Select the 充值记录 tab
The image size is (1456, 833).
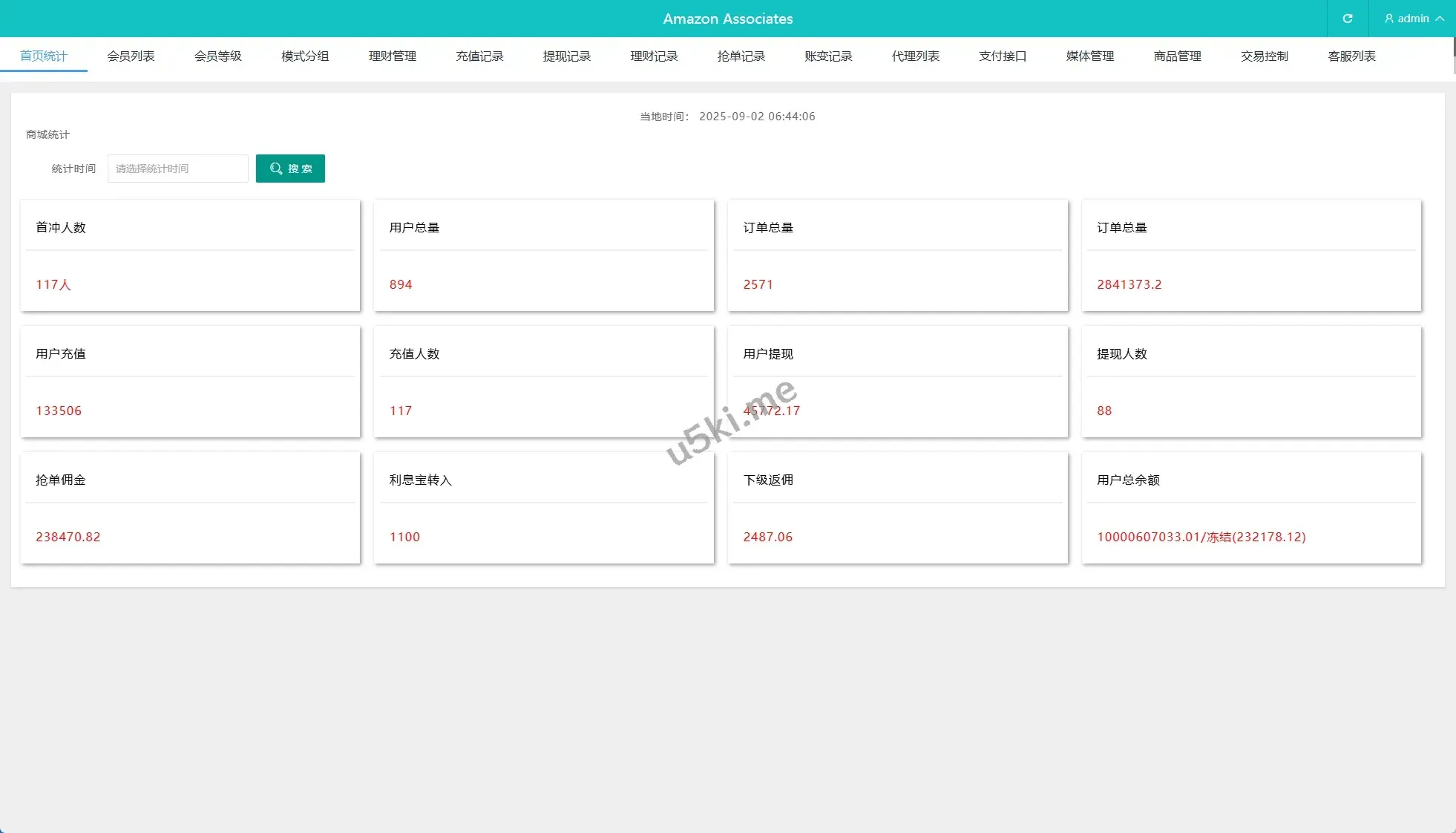pos(479,56)
